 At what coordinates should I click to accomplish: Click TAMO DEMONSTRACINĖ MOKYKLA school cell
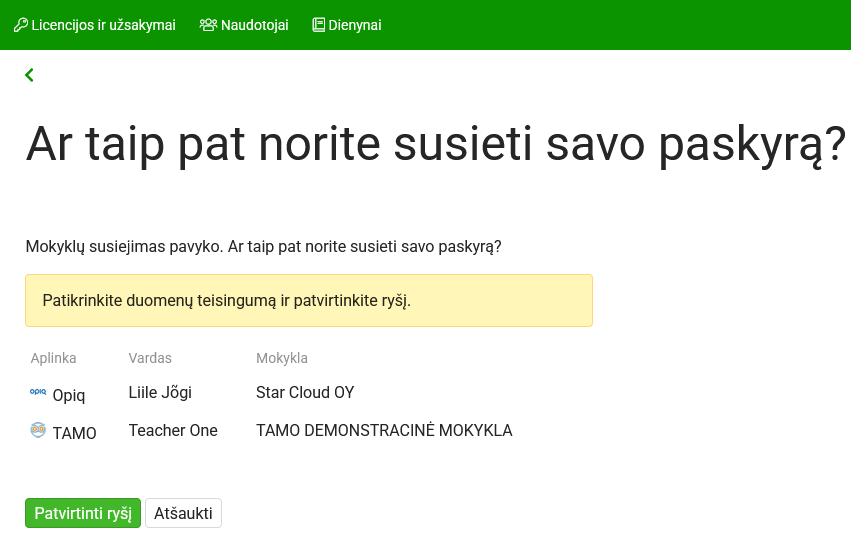click(x=384, y=430)
